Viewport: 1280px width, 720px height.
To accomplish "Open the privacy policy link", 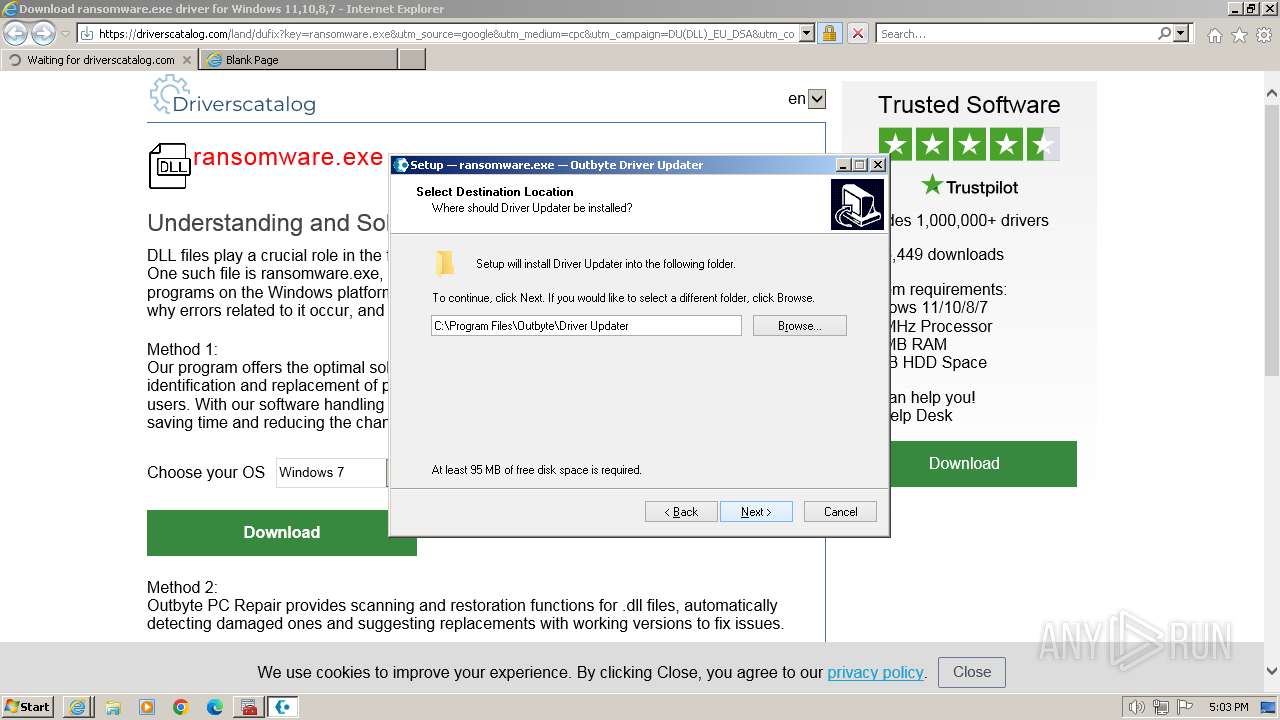I will pyautogui.click(x=875, y=672).
